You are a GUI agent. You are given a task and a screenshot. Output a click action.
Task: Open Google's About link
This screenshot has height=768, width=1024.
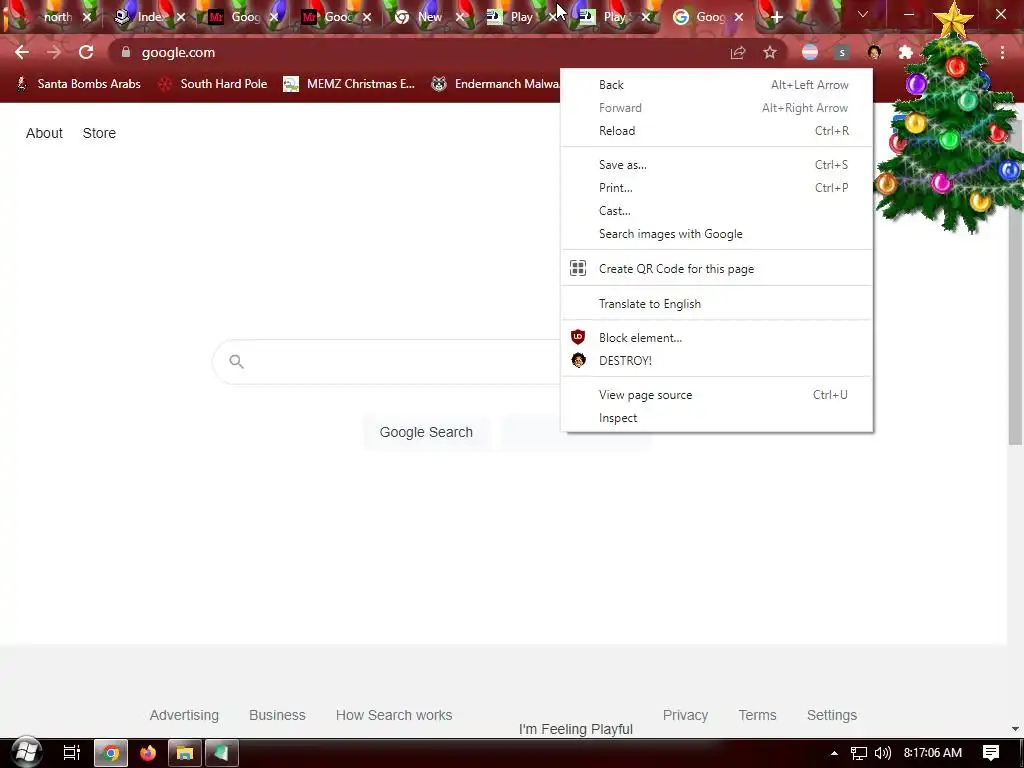(x=44, y=133)
